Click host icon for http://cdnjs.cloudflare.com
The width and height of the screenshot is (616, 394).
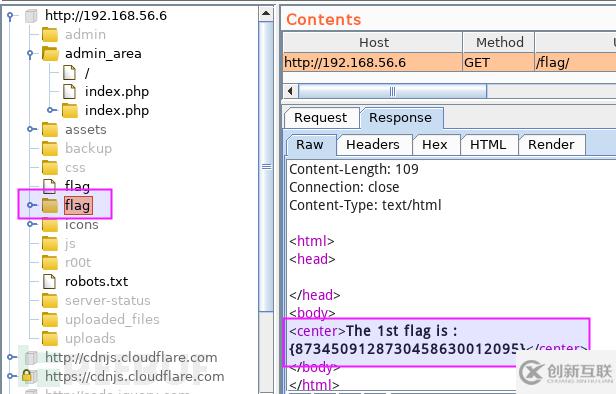pos(30,357)
